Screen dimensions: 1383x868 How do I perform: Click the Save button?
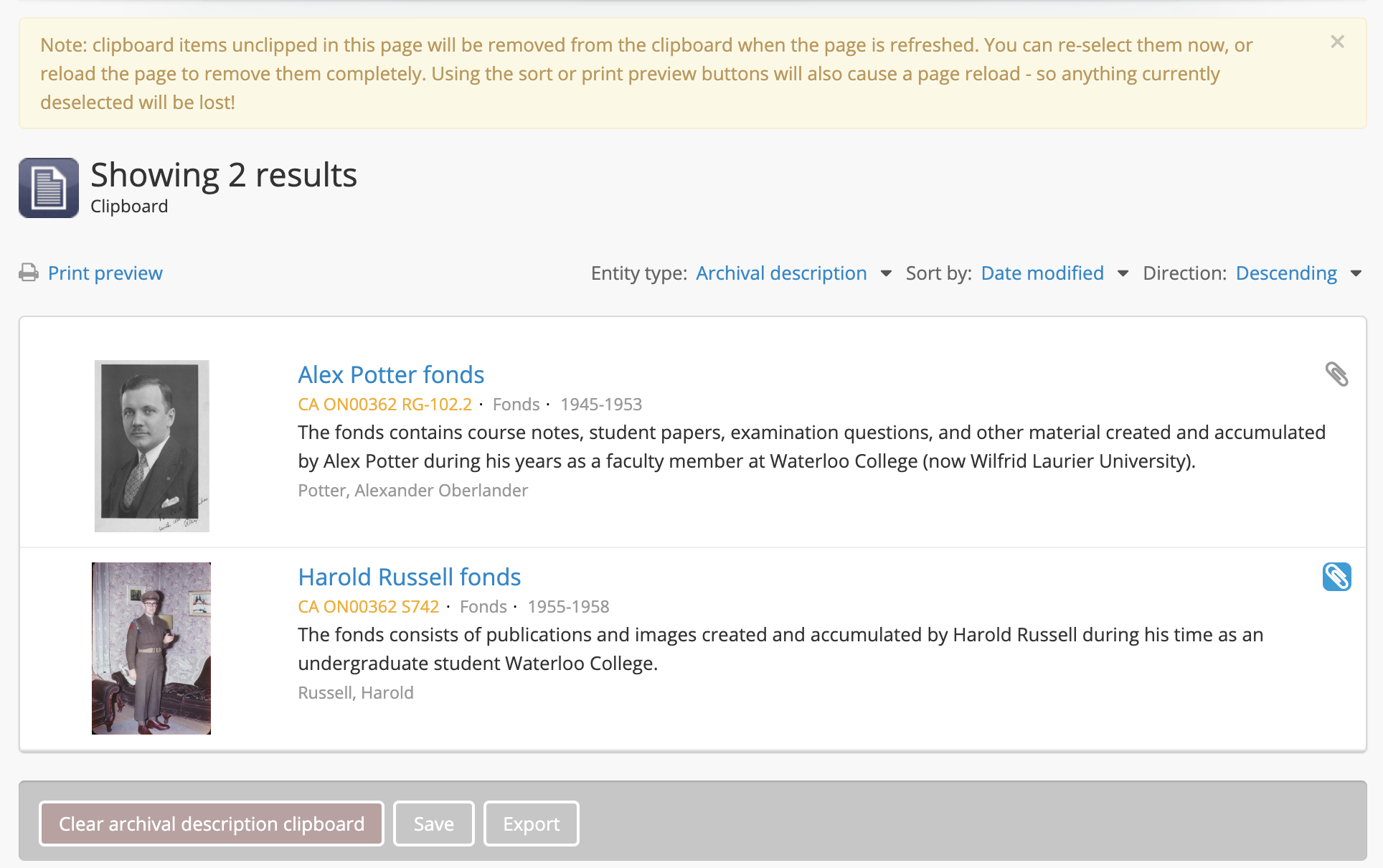(433, 824)
